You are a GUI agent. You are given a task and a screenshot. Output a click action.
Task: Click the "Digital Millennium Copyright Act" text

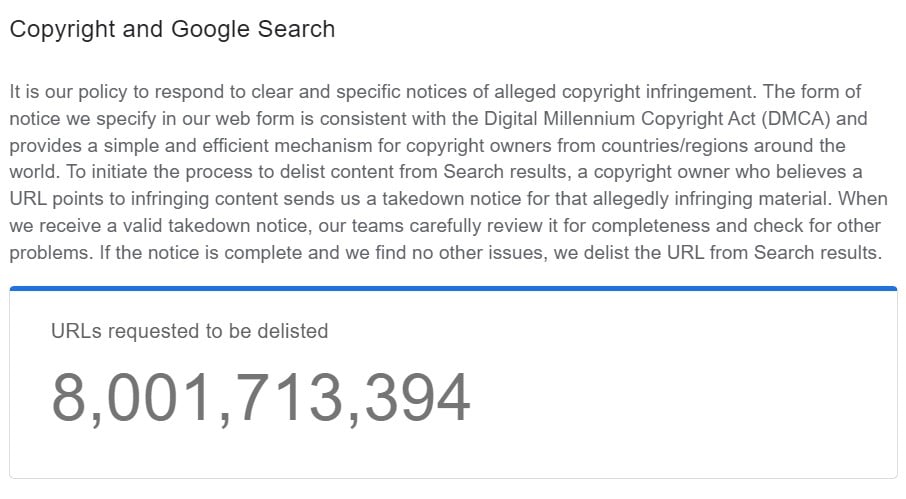[x=619, y=118]
